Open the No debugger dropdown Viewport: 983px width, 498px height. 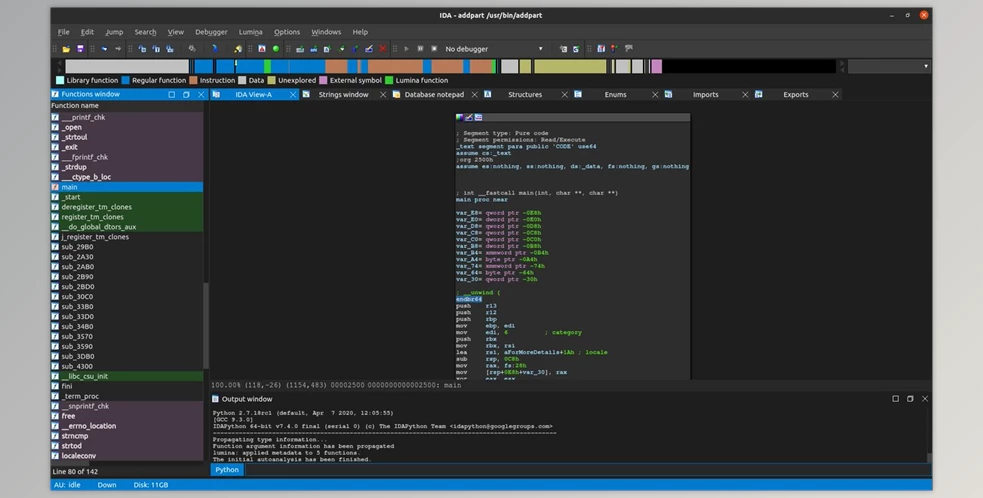494,49
